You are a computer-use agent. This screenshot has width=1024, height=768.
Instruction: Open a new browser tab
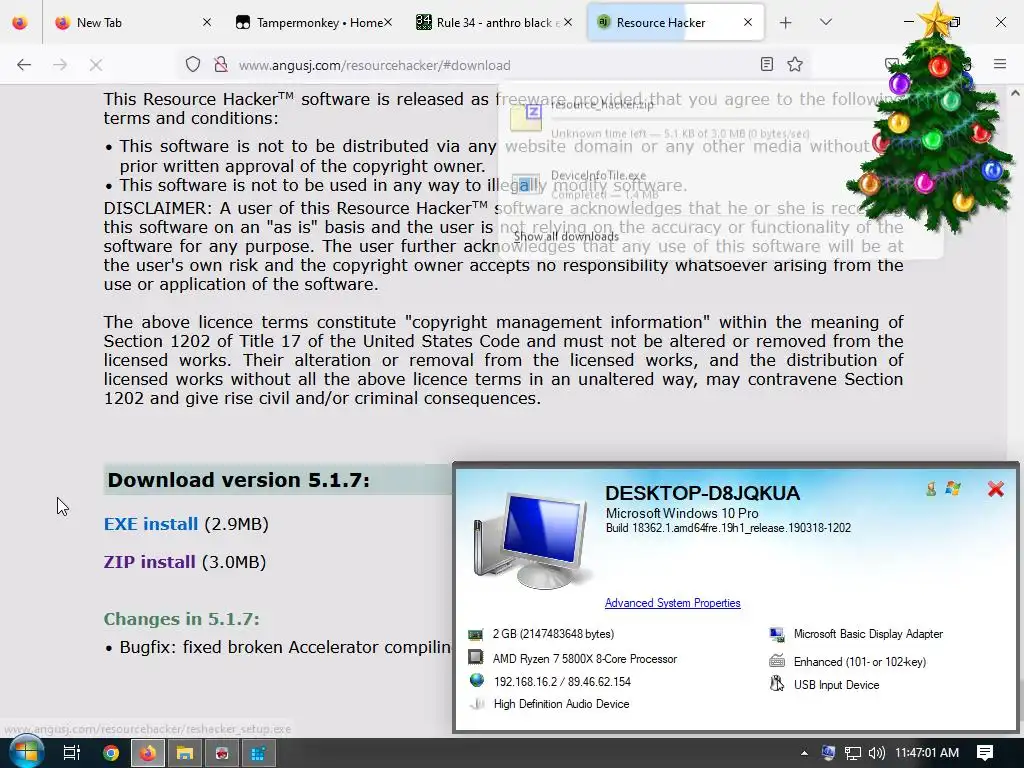(x=786, y=23)
